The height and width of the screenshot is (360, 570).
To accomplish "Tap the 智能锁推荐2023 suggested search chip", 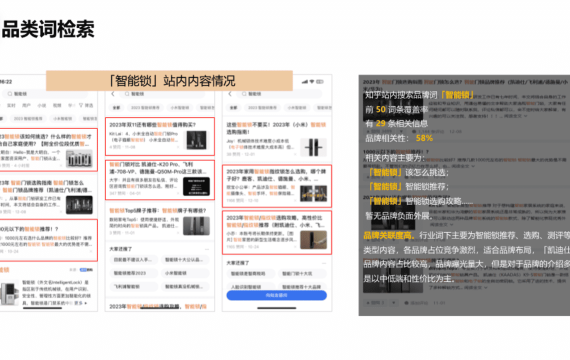I will click(x=133, y=273).
